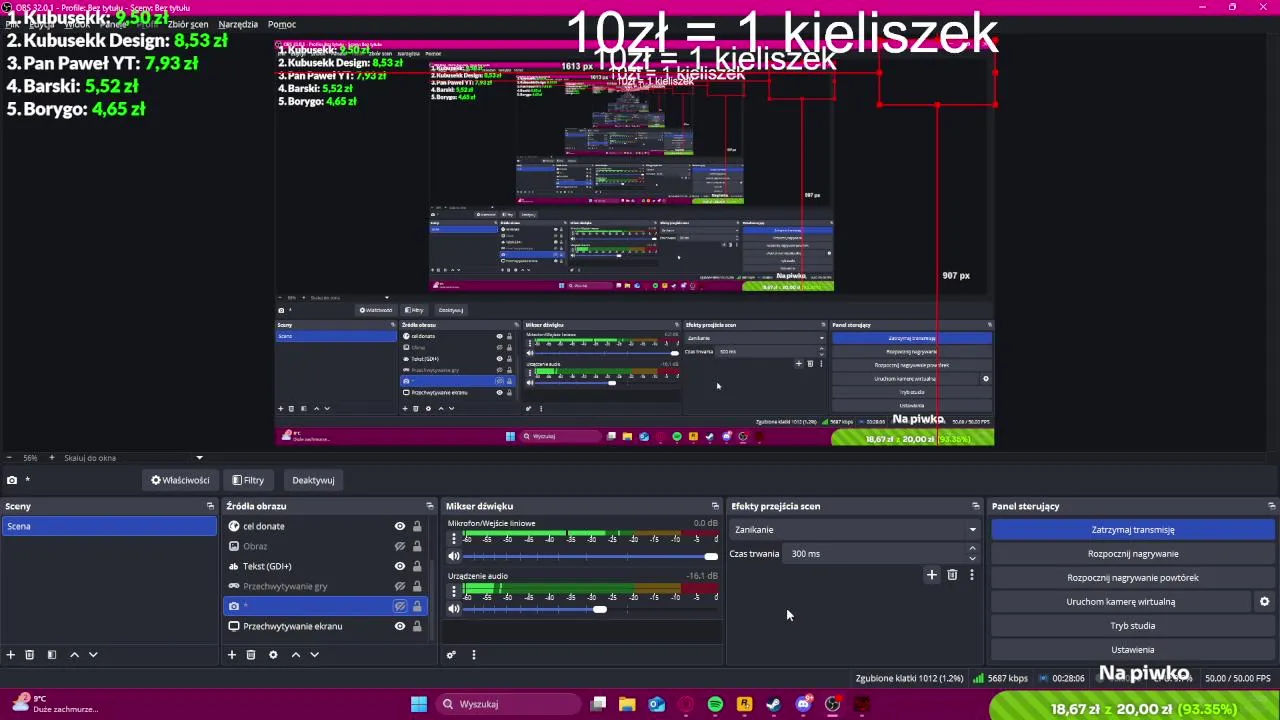Screen dimensions: 1280x720
Task: Open properties via the Właściwości gear button
Action: (x=180, y=480)
